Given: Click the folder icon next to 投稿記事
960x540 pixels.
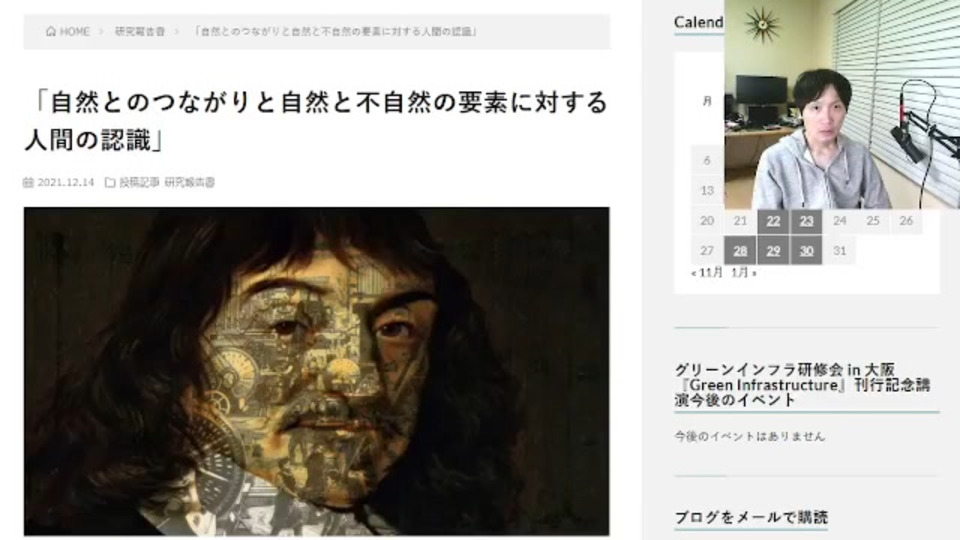Looking at the screenshot, I should (110, 182).
